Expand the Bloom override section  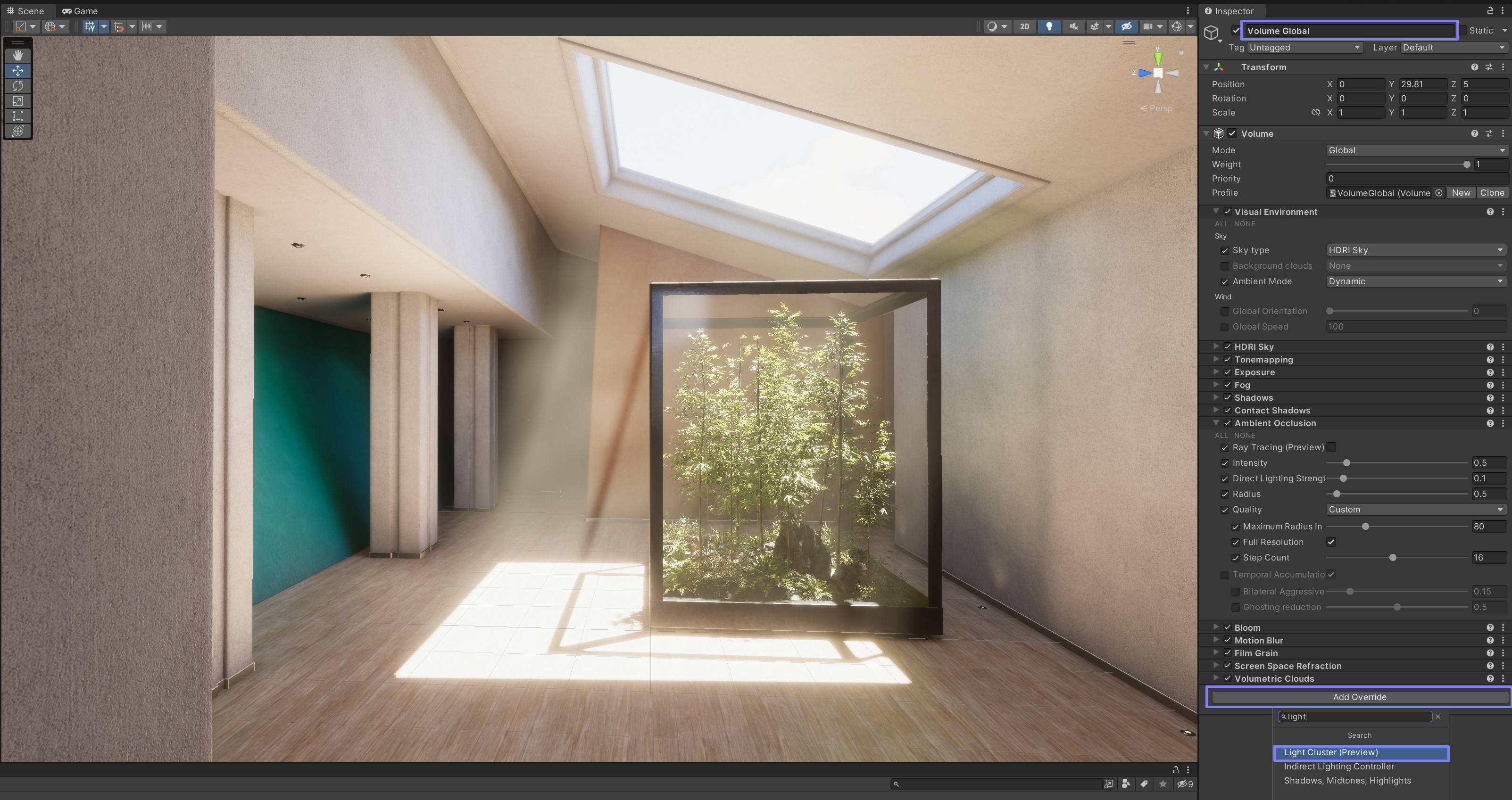pos(1216,627)
